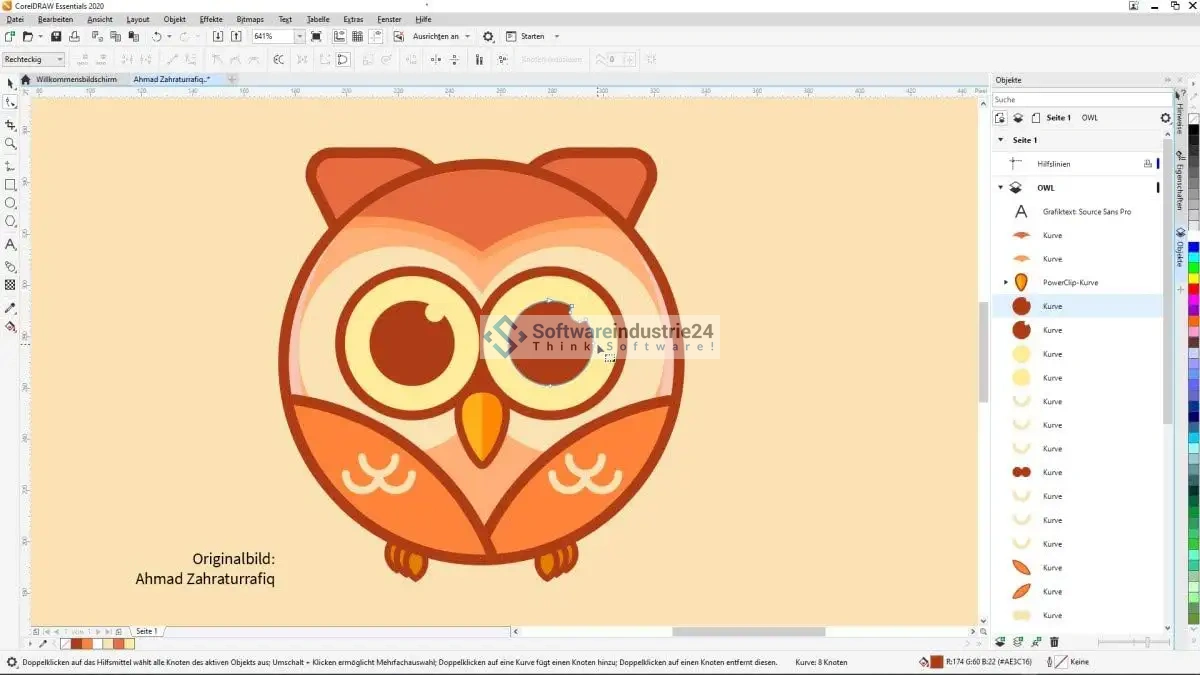Click the blue swatch in color palette
The height and width of the screenshot is (675, 1200).
(1193, 248)
